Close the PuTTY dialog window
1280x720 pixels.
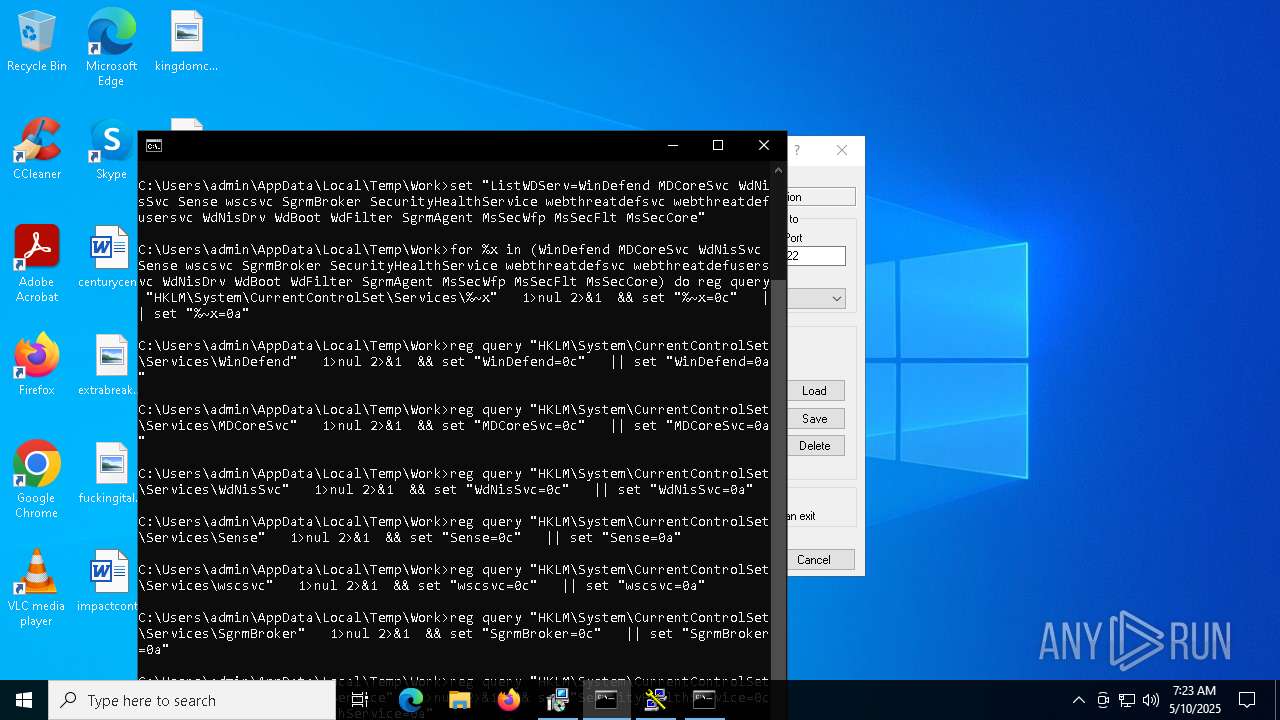pyautogui.click(x=842, y=150)
